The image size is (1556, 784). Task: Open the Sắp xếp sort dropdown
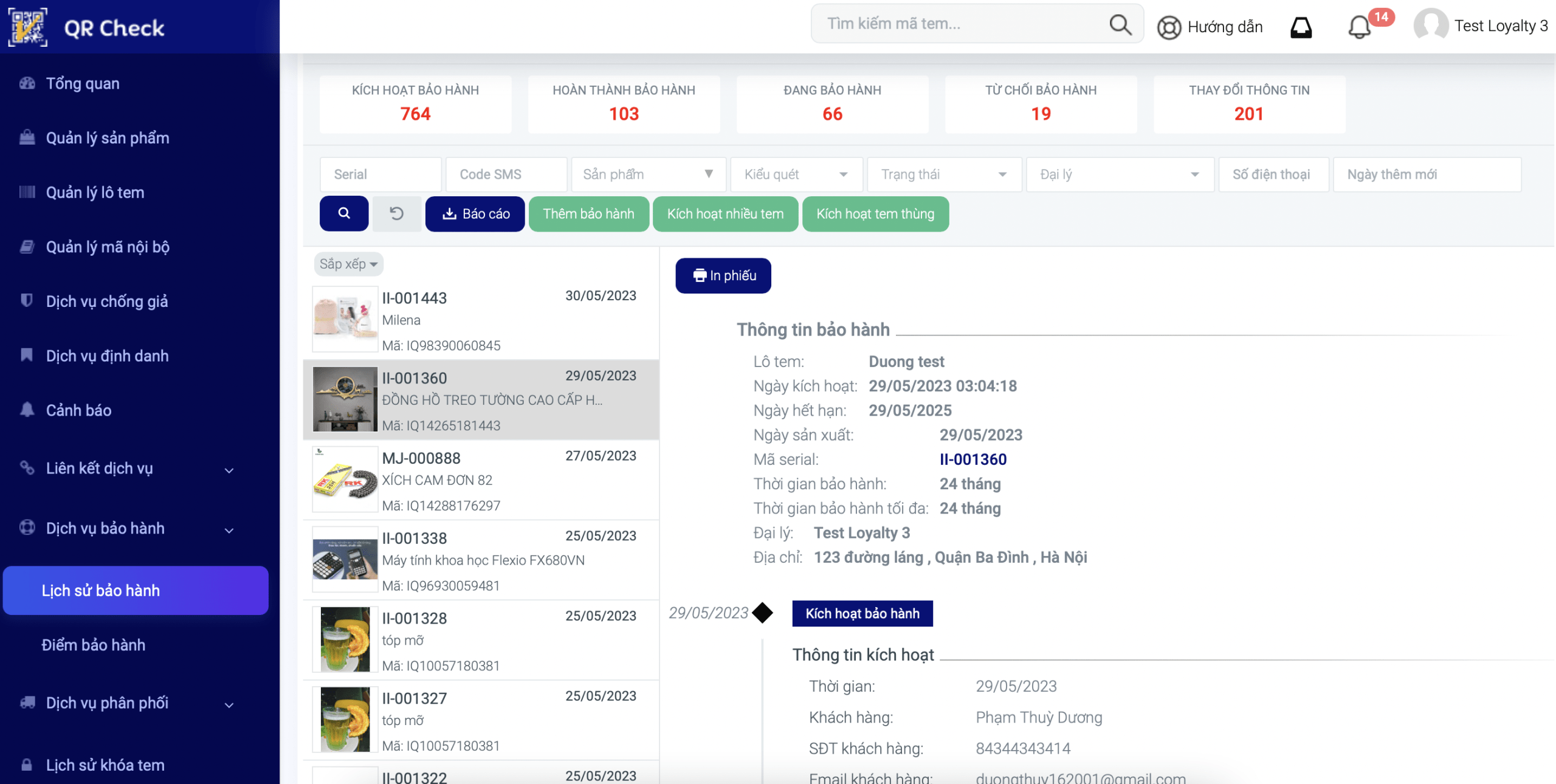tap(349, 264)
